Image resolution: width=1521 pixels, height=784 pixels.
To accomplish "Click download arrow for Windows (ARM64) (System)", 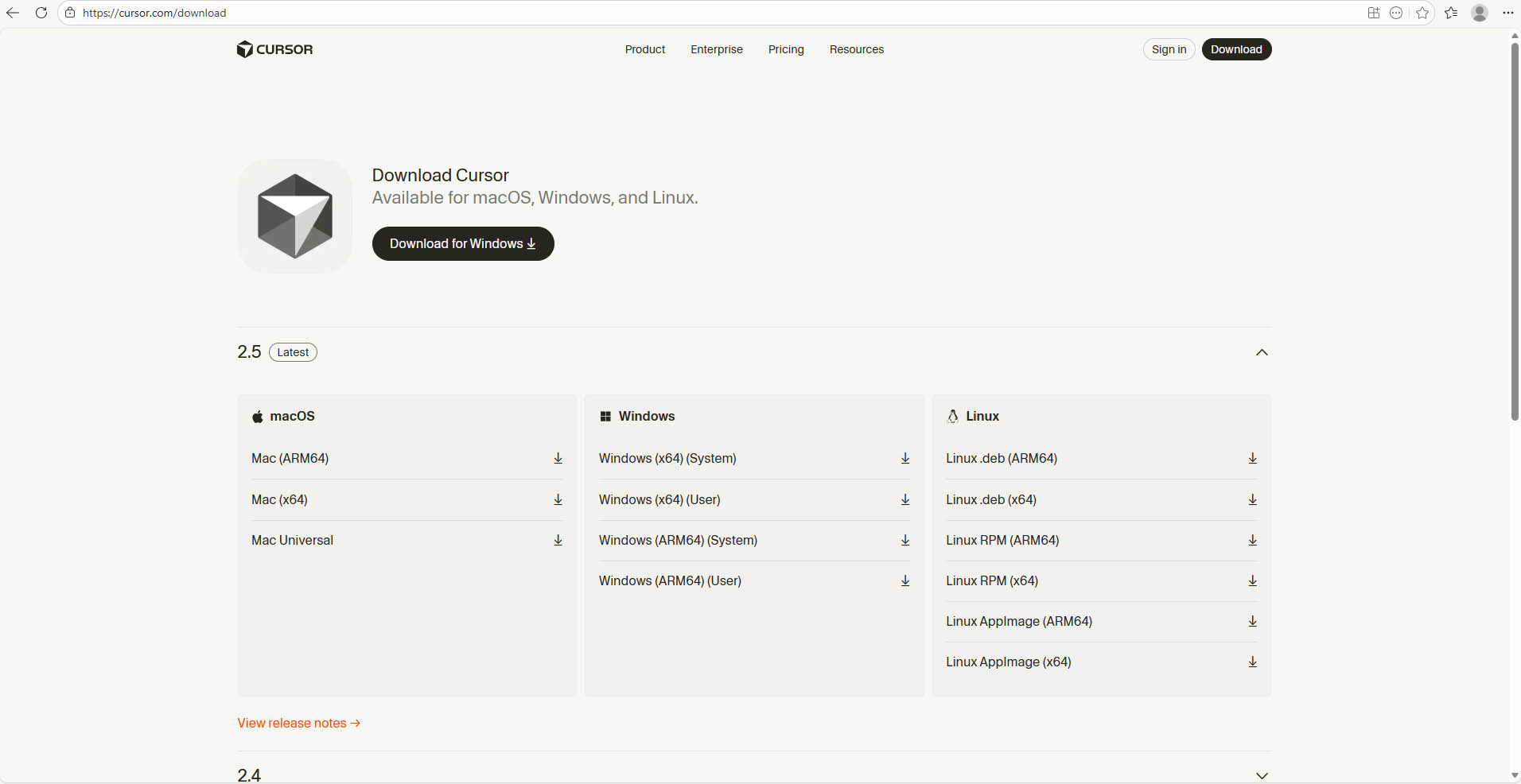I will tap(905, 540).
